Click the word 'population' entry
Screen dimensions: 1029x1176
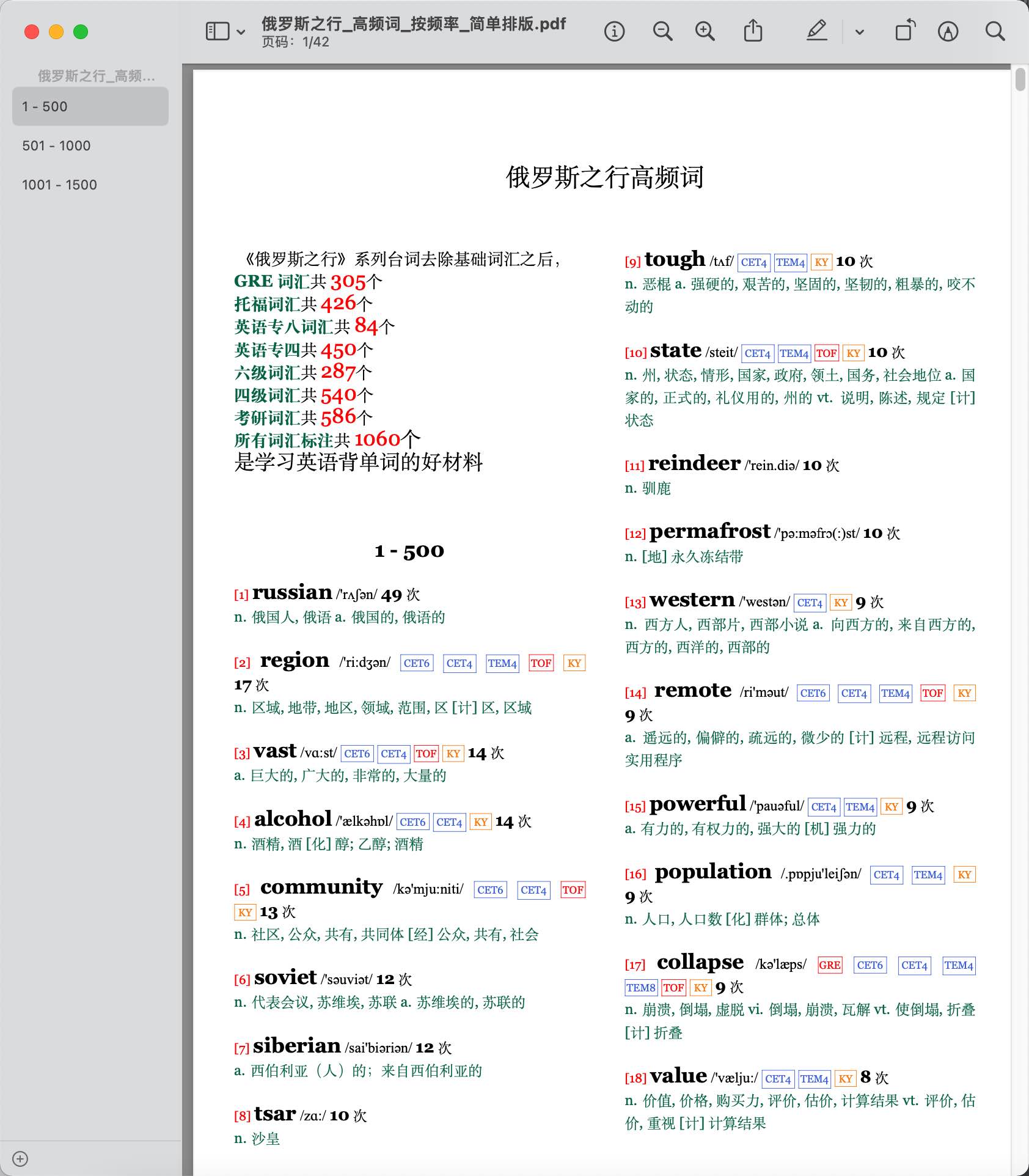coord(713,872)
